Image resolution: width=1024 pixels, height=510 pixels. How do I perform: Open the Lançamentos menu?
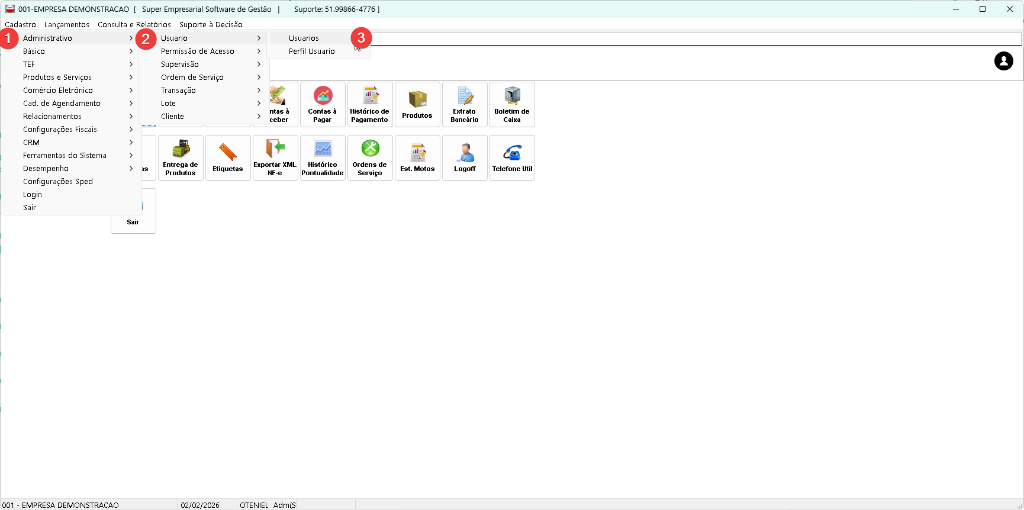pyautogui.click(x=67, y=24)
